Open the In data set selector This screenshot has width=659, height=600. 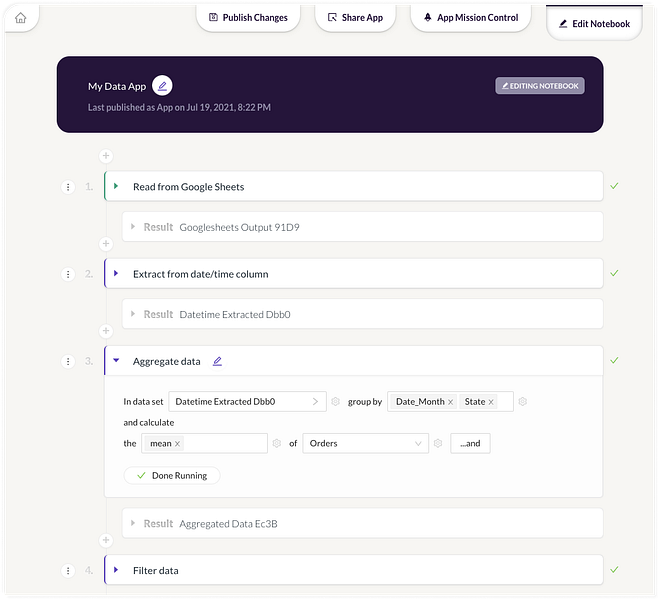tap(248, 402)
